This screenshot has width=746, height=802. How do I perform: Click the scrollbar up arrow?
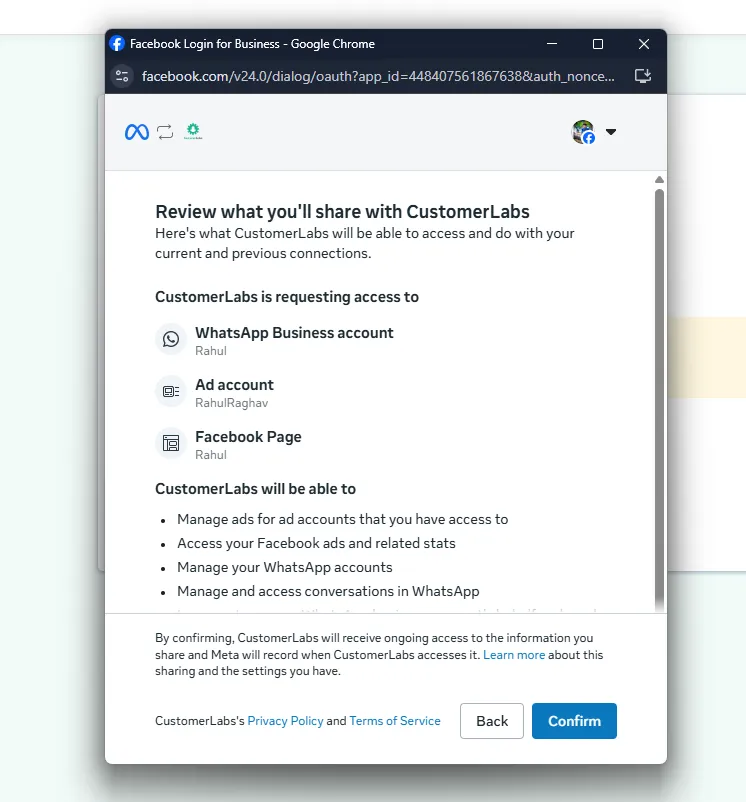pos(659,180)
